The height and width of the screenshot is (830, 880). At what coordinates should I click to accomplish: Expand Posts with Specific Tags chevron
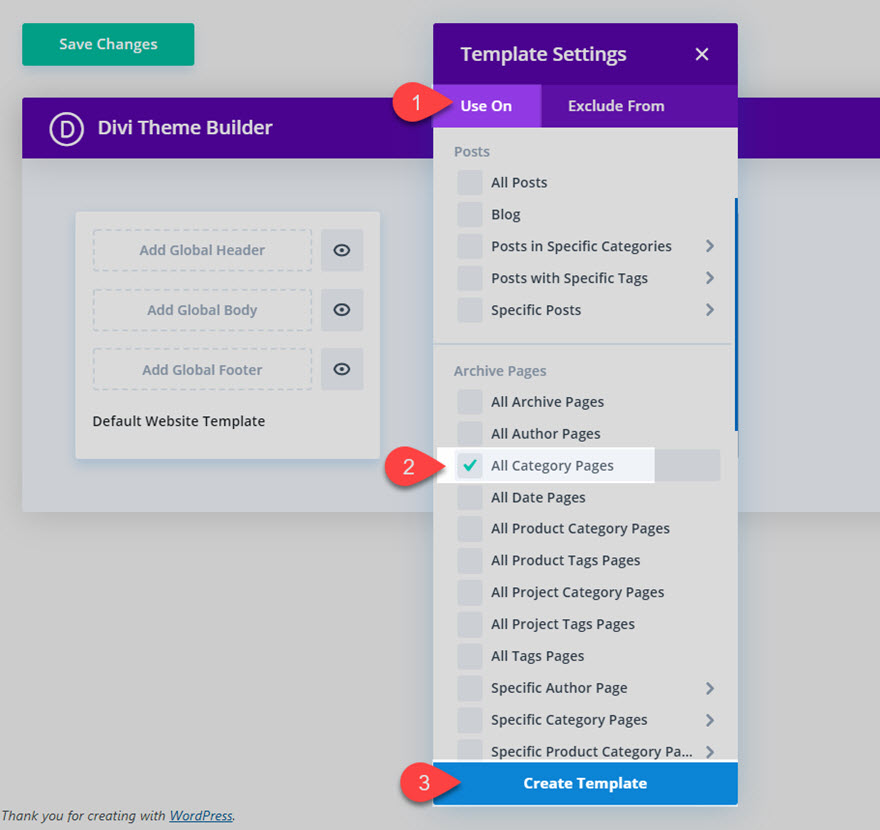[710, 278]
